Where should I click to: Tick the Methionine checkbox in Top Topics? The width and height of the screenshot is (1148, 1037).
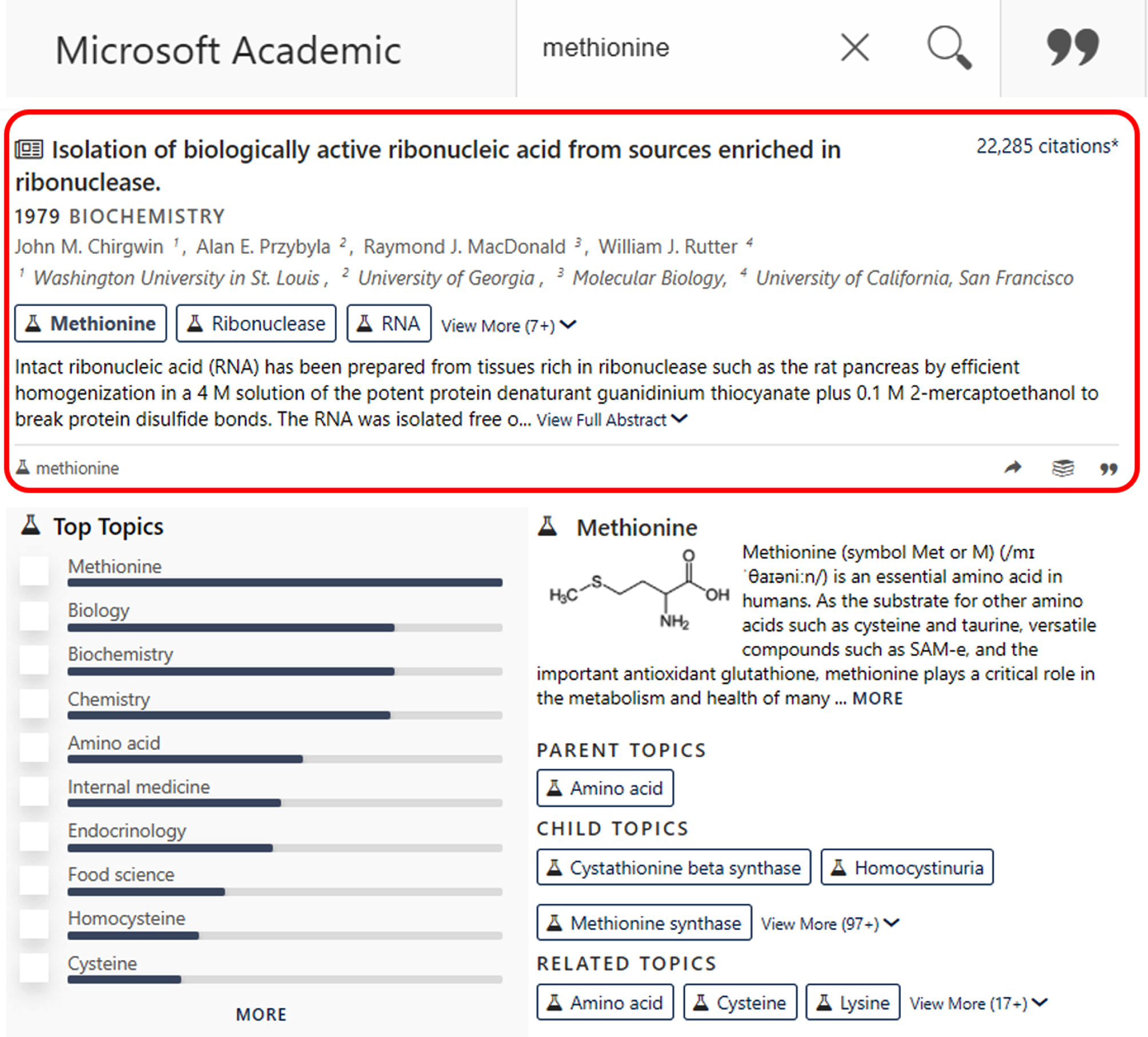(34, 571)
